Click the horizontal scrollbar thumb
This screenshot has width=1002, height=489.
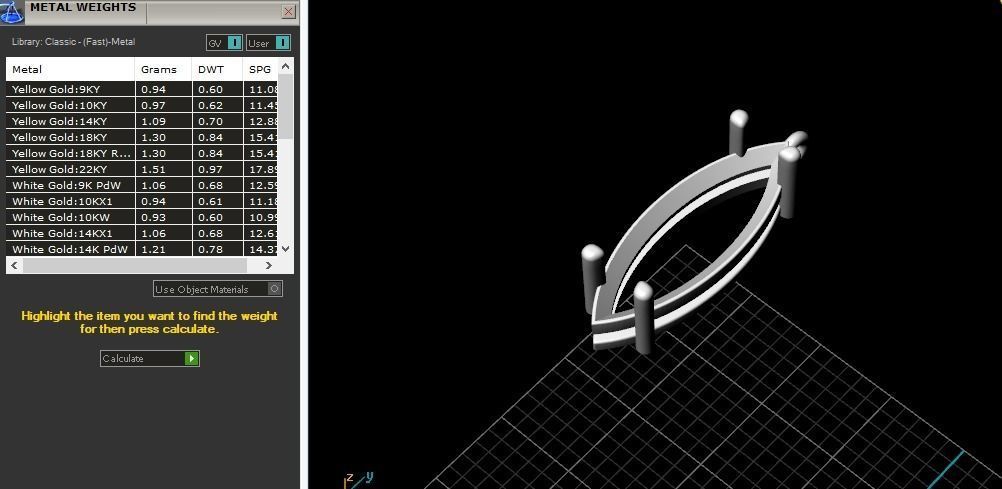pyautogui.click(x=135, y=265)
